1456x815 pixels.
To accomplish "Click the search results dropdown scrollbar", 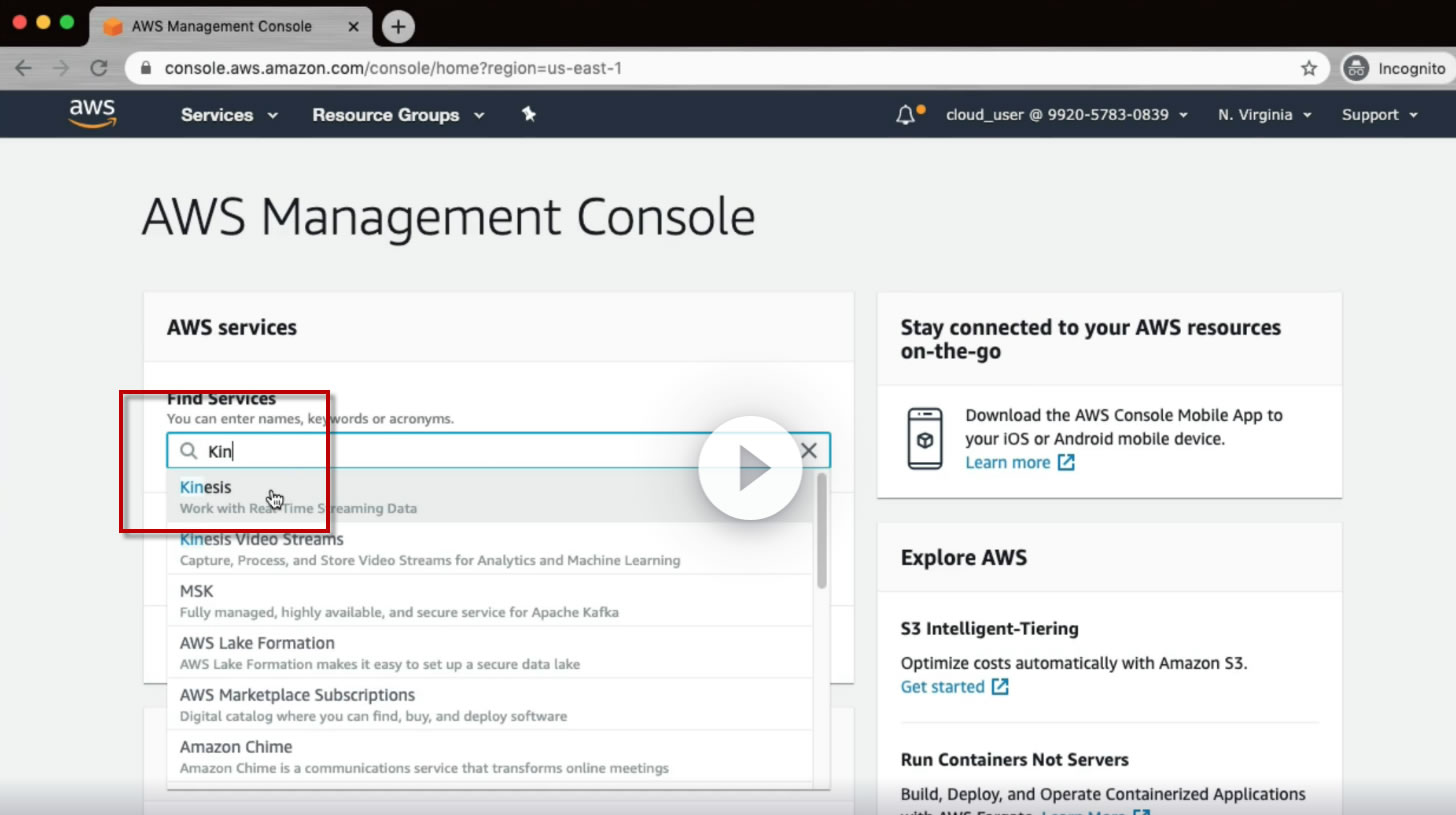I will (x=822, y=530).
